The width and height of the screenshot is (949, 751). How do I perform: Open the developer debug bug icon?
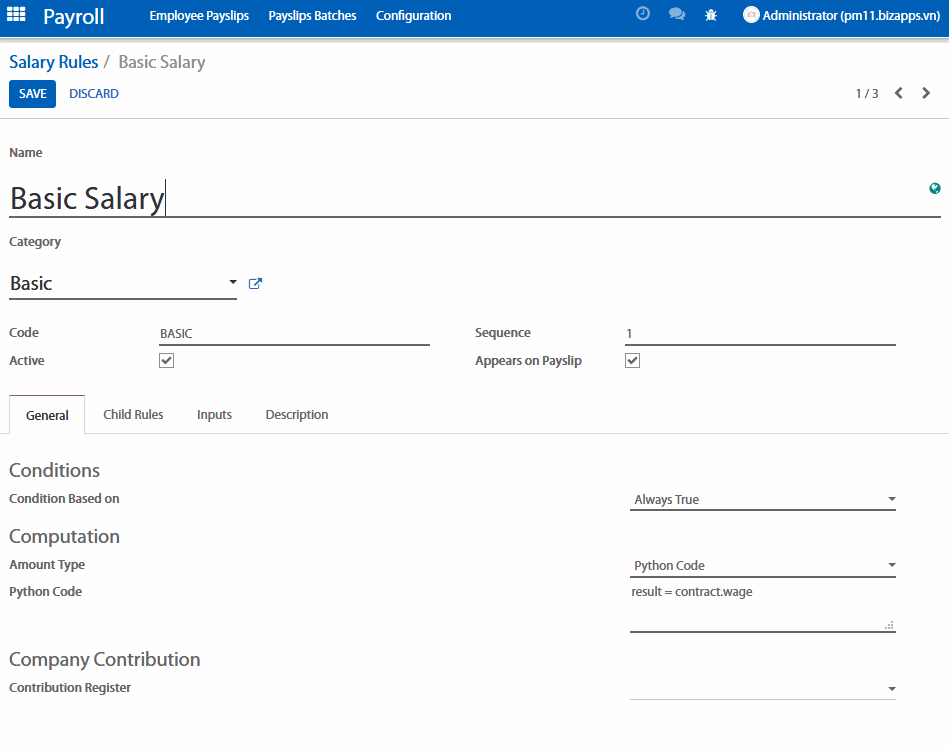[x=711, y=16]
